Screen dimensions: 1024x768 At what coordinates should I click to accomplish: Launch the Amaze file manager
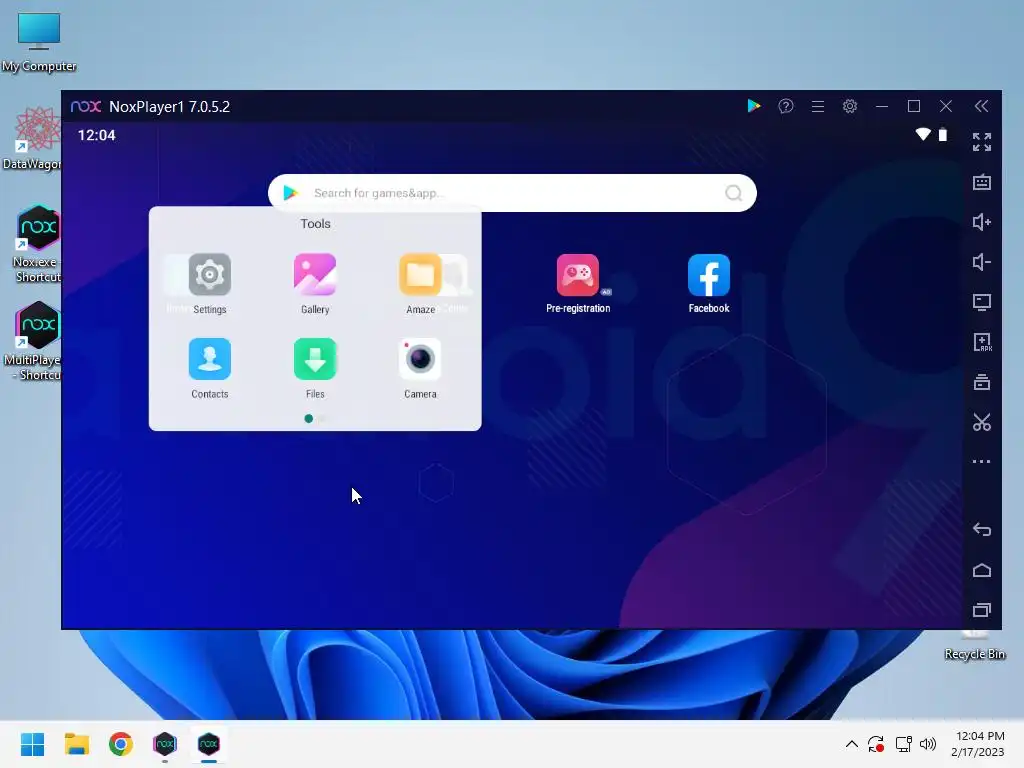point(420,275)
